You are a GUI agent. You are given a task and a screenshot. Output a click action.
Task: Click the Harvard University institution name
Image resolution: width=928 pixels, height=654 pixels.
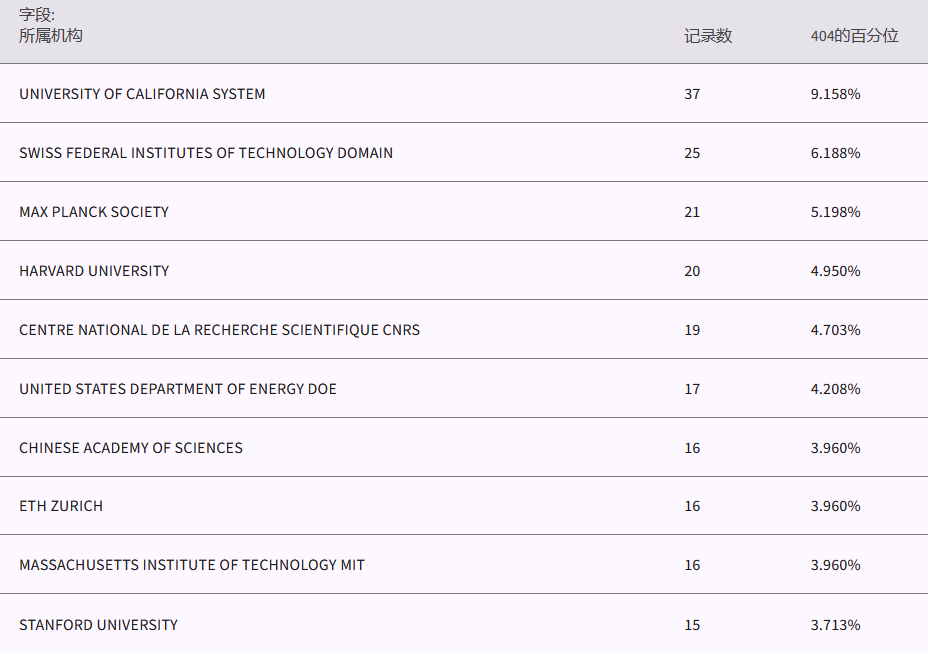[x=94, y=271]
